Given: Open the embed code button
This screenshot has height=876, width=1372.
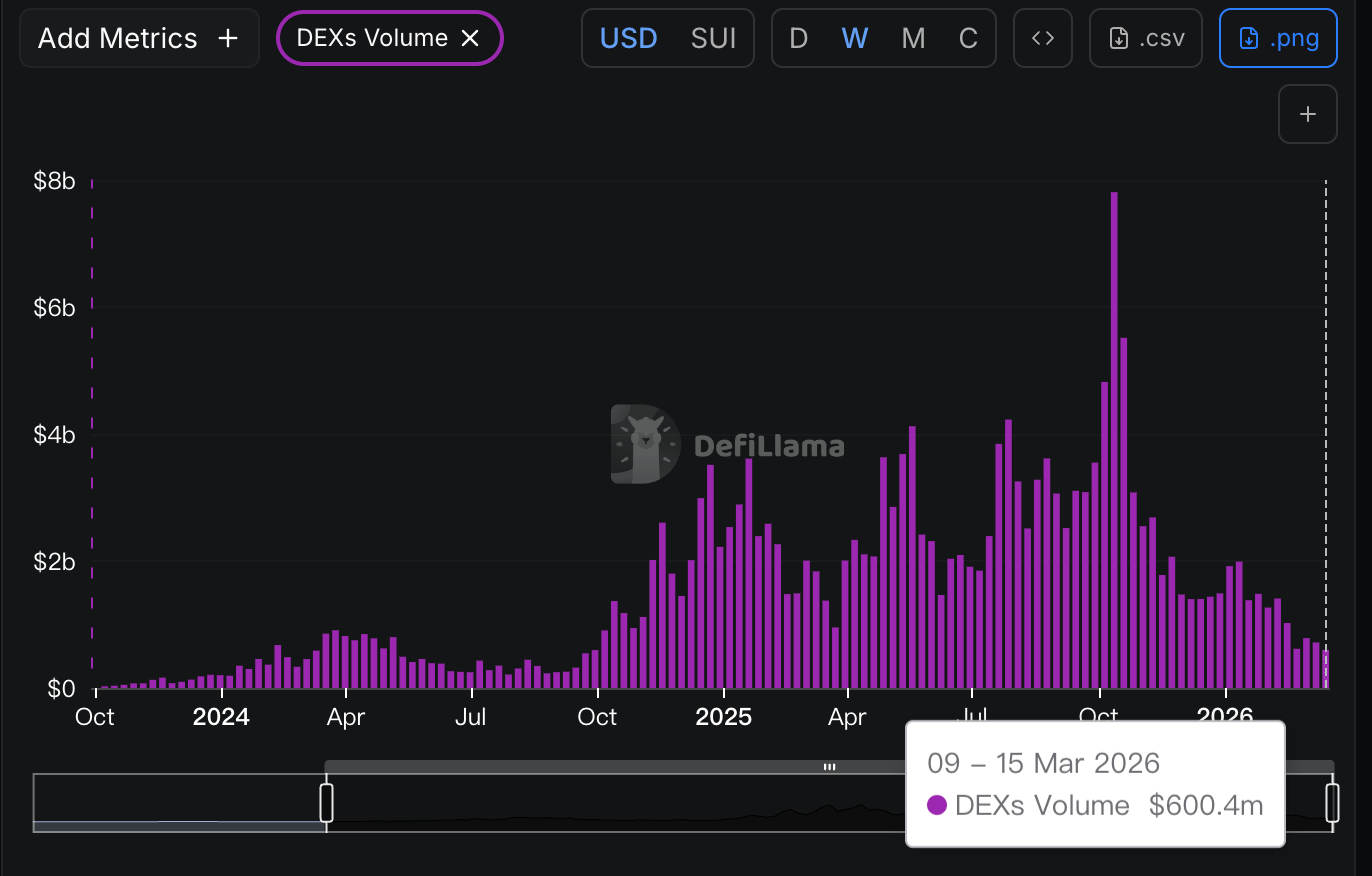Looking at the screenshot, I should 1043,38.
